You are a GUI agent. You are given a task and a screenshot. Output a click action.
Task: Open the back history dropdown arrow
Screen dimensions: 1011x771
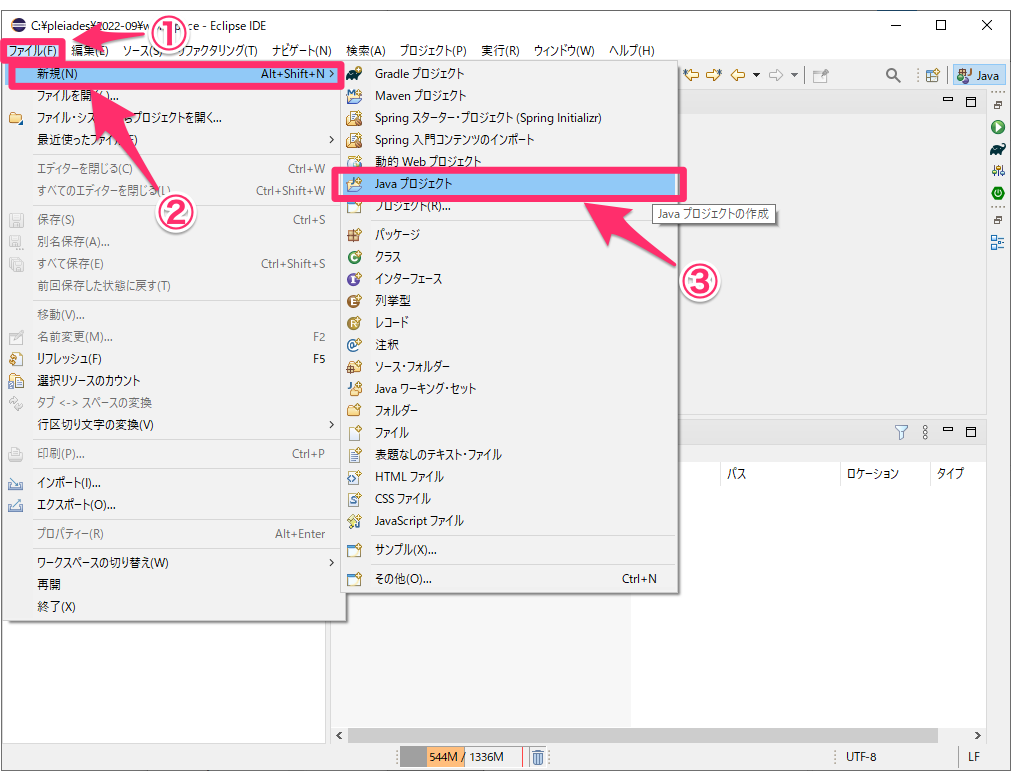[756, 75]
